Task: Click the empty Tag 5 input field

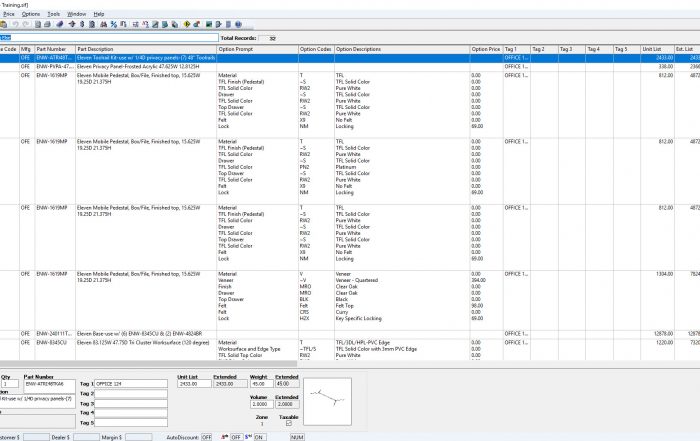Action: point(131,423)
